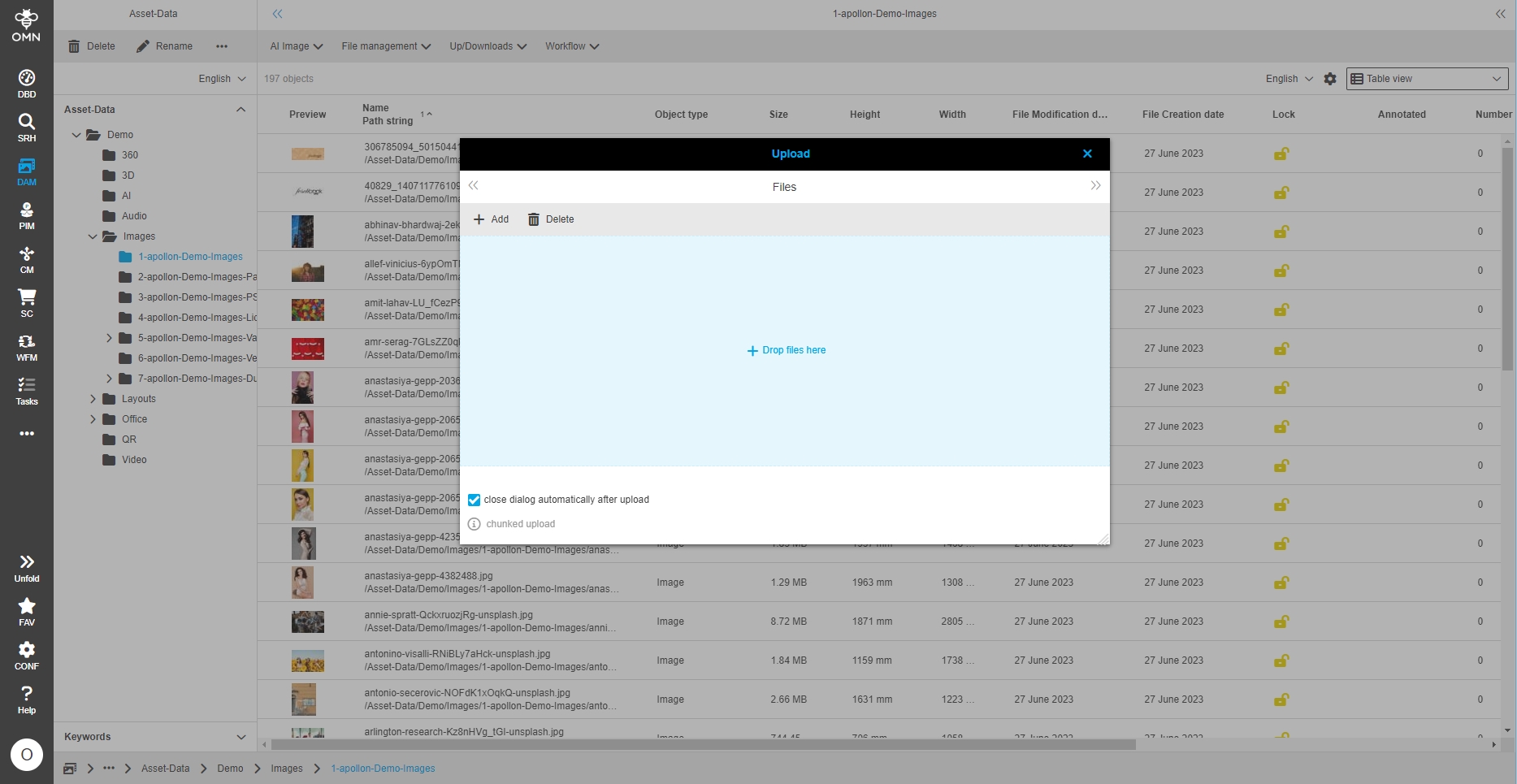Open the Up/Downloads menu
The width and height of the screenshot is (1517, 784).
point(488,46)
